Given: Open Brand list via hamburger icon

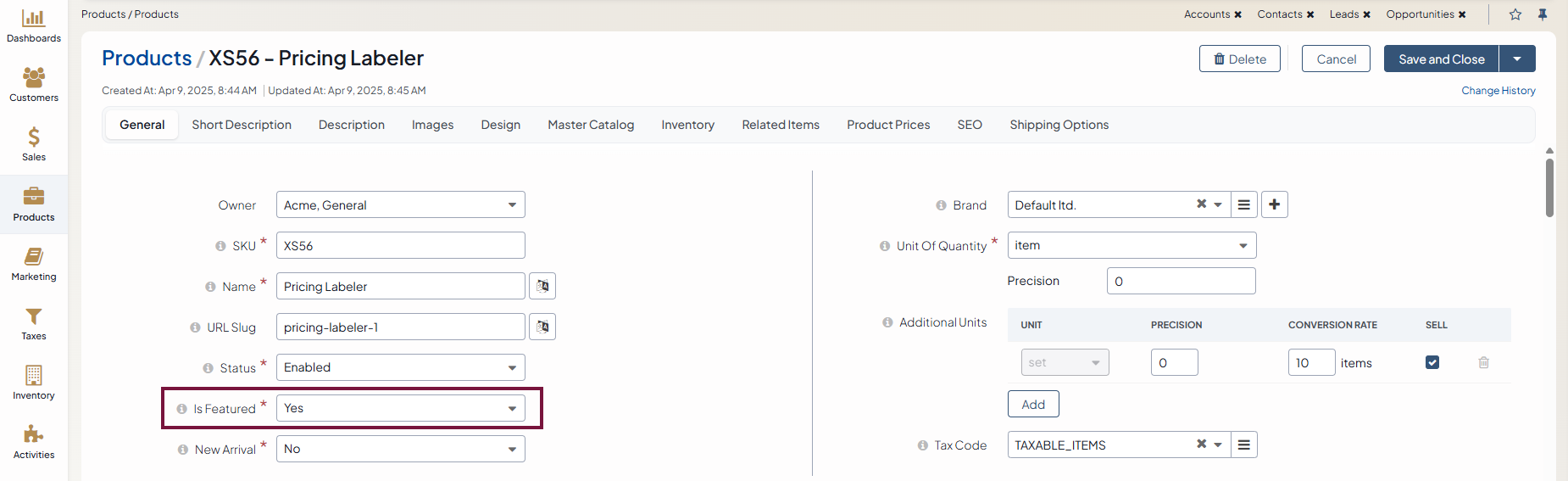Looking at the screenshot, I should [1243, 204].
